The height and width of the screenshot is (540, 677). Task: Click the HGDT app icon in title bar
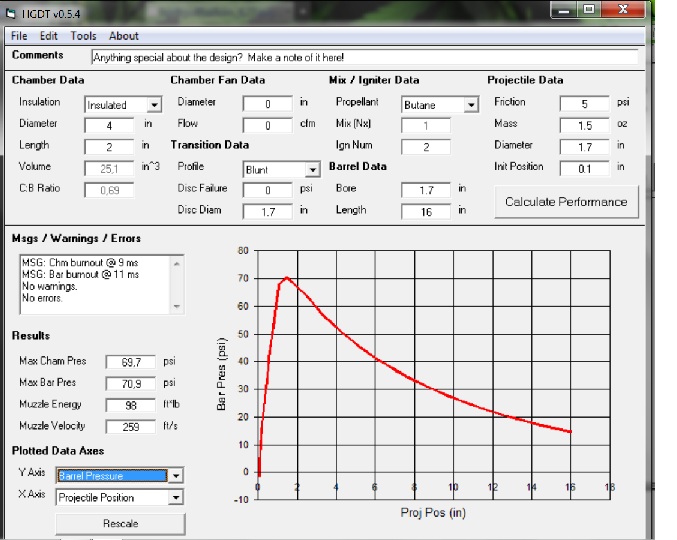click(12, 13)
